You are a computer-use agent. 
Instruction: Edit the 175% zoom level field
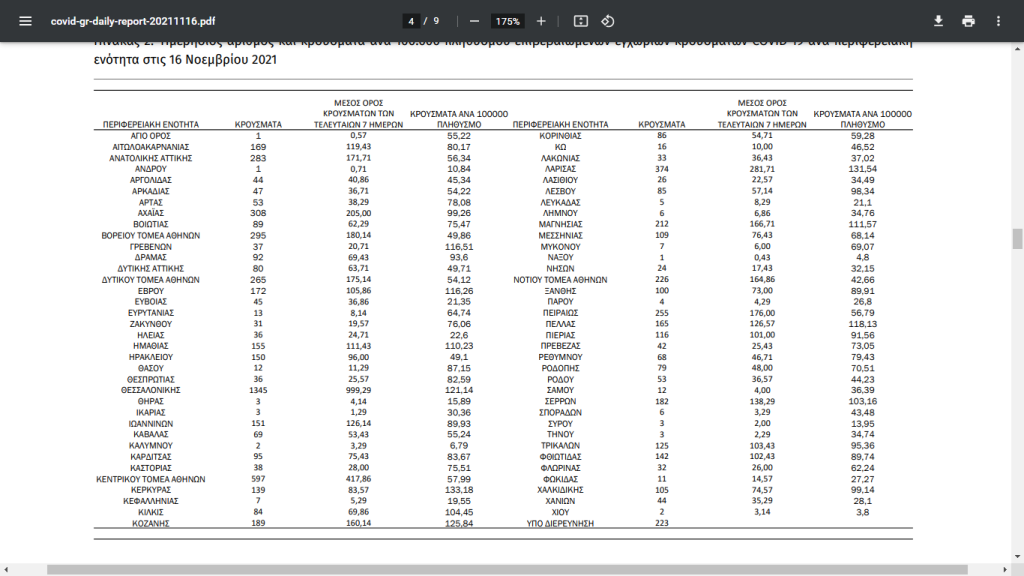(x=507, y=21)
